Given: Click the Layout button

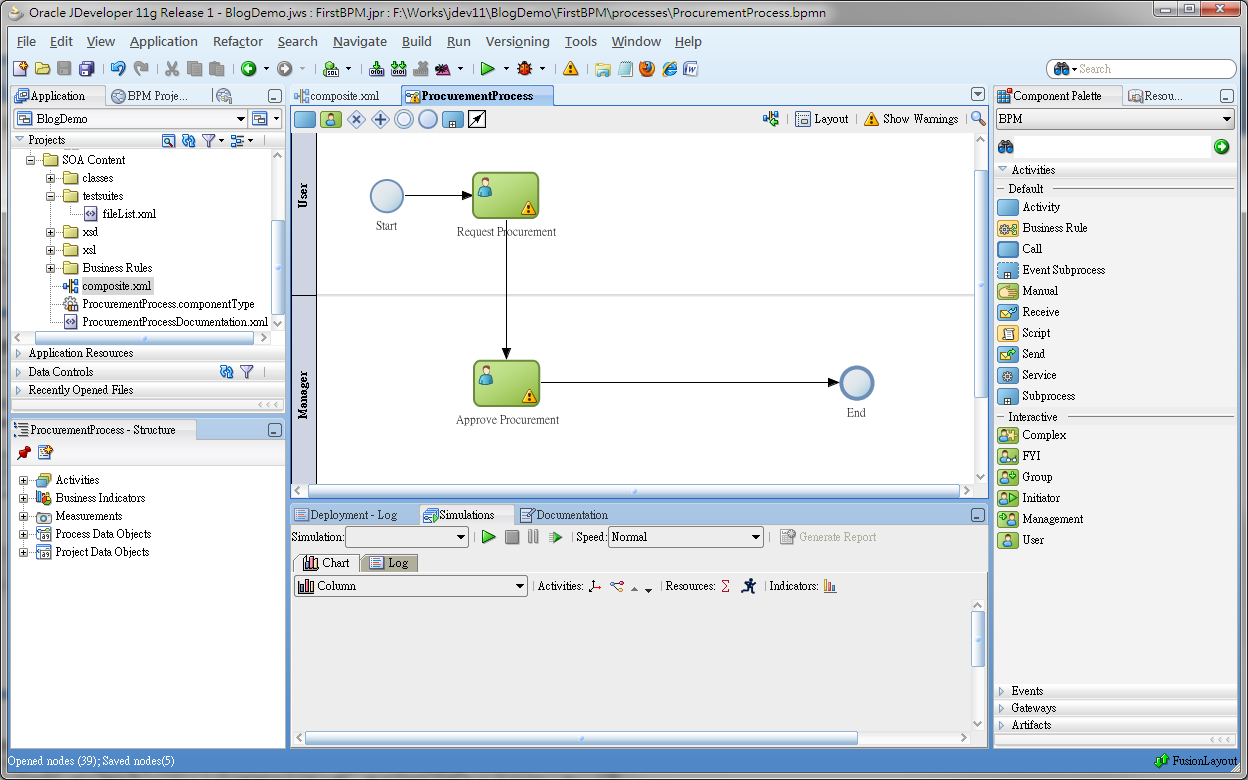Looking at the screenshot, I should tap(822, 119).
